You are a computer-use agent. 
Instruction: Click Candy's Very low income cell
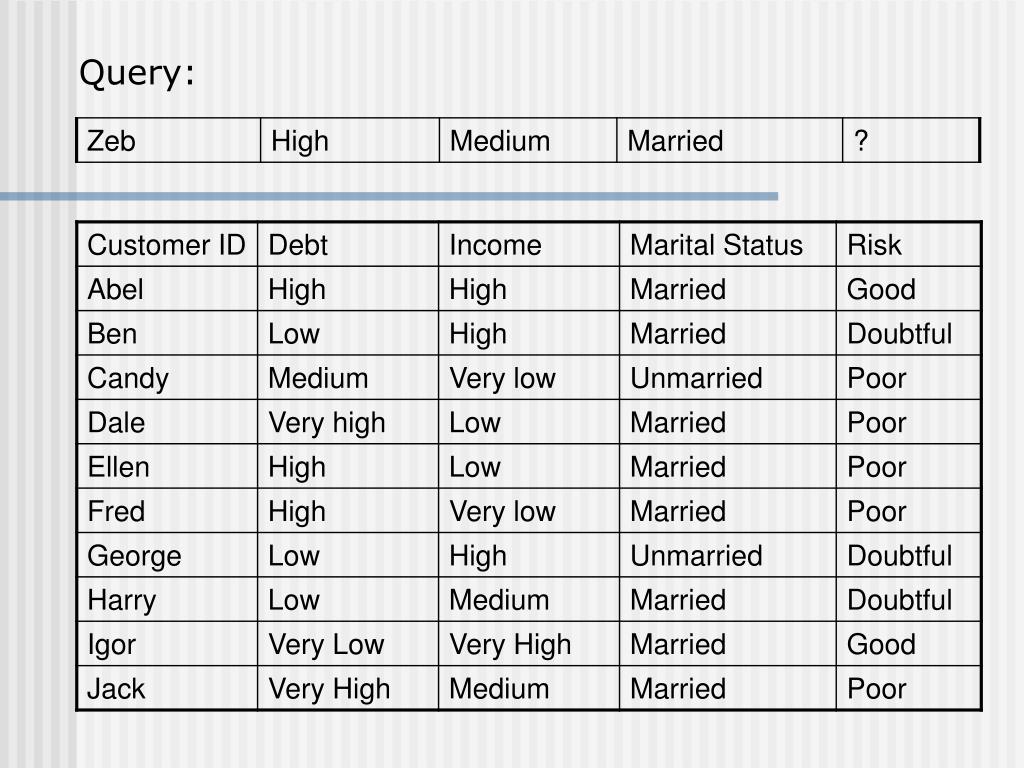[x=529, y=377]
